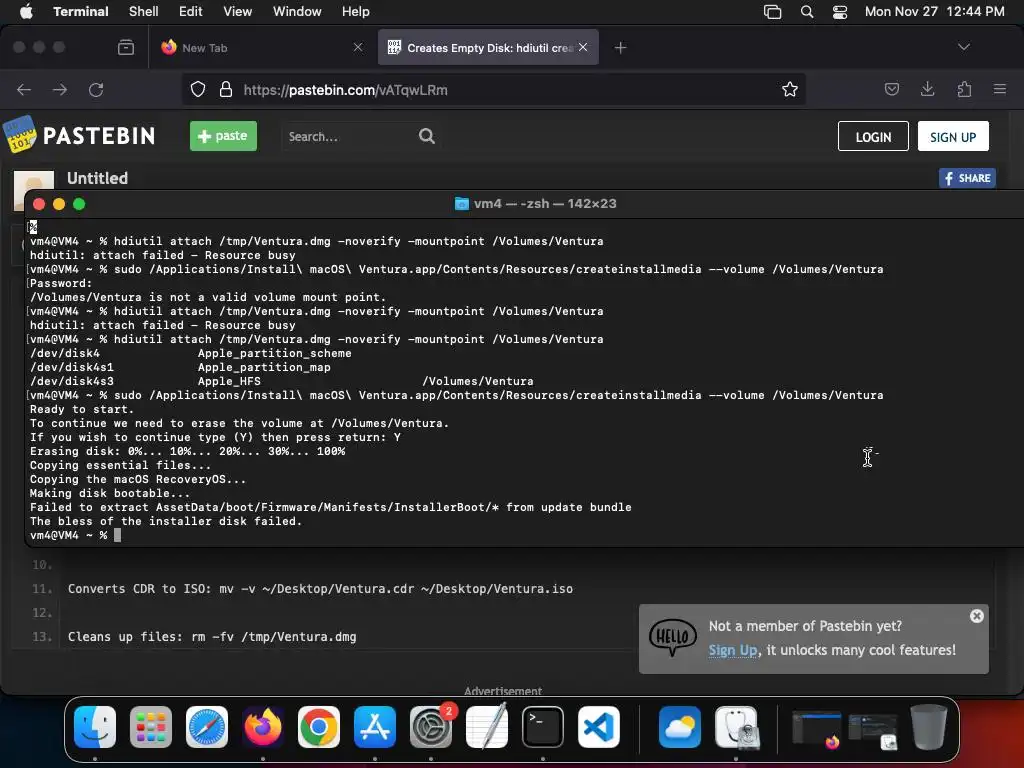Screen dimensions: 1024x768
Task: Open the Window menu
Action: [297, 11]
